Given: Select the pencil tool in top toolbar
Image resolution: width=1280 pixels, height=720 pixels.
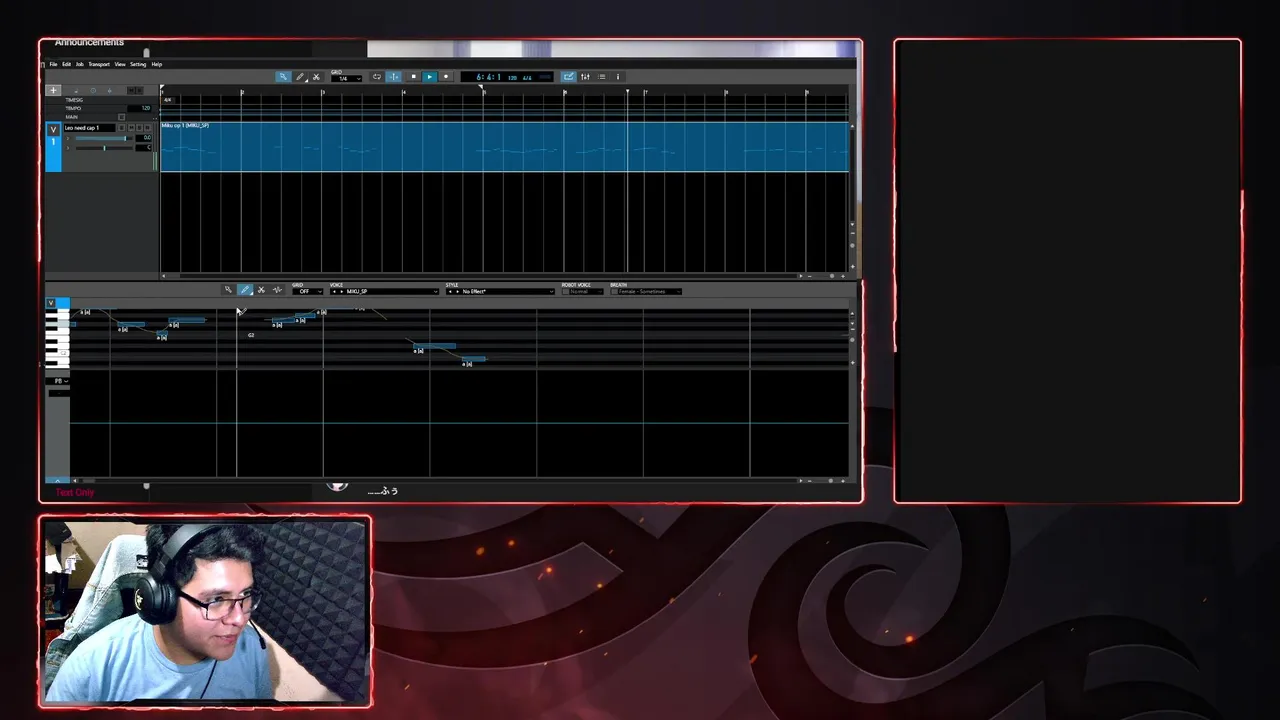Looking at the screenshot, I should [300, 77].
